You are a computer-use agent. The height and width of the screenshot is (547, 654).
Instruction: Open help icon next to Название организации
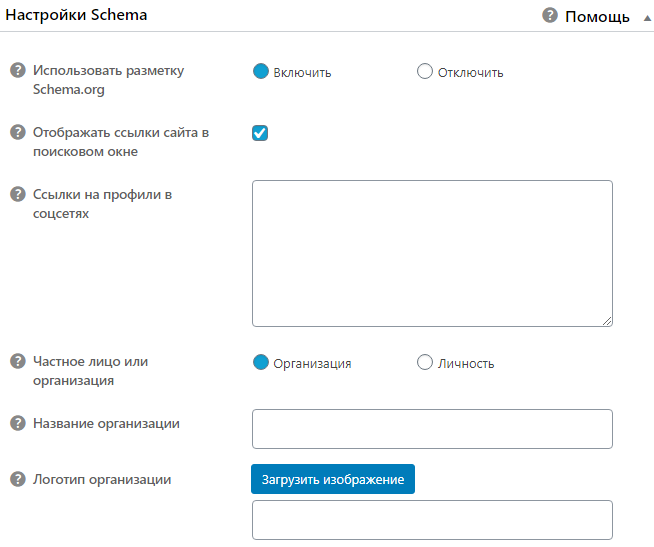tap(18, 423)
